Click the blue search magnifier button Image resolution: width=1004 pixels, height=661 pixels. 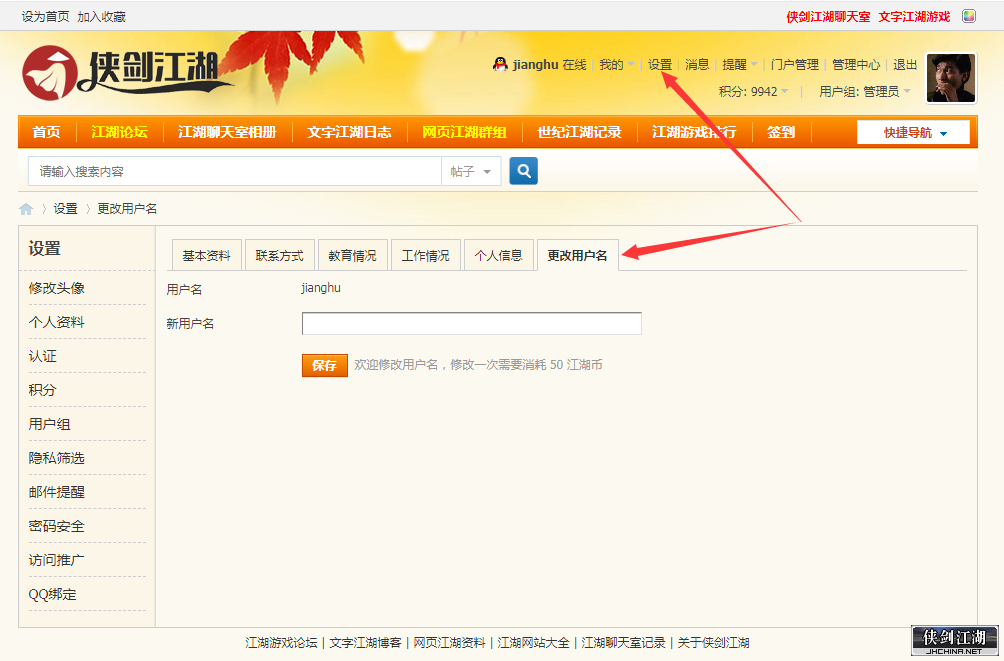click(x=523, y=171)
